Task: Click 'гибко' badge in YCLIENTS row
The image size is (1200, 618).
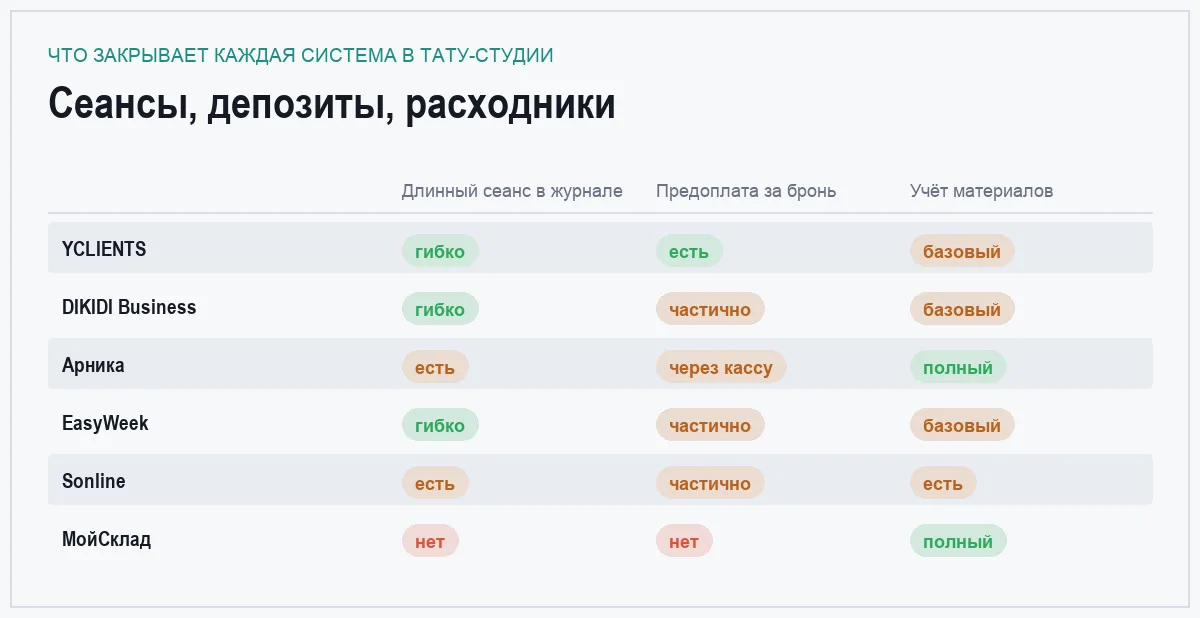Action: pyautogui.click(x=440, y=251)
